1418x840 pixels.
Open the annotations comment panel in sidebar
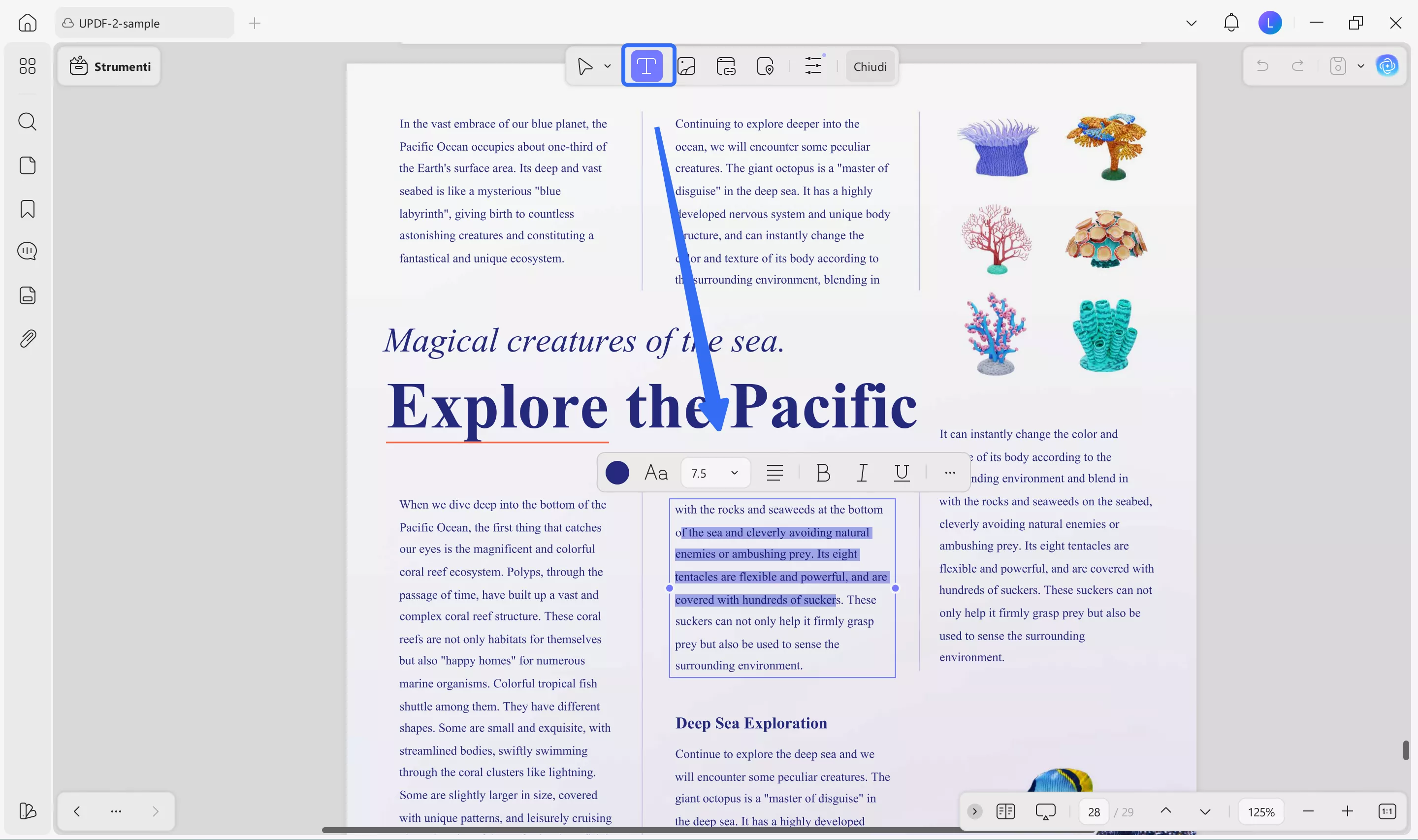27,251
